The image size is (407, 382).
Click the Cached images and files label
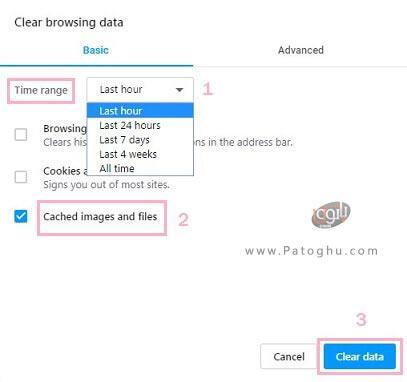tap(100, 217)
